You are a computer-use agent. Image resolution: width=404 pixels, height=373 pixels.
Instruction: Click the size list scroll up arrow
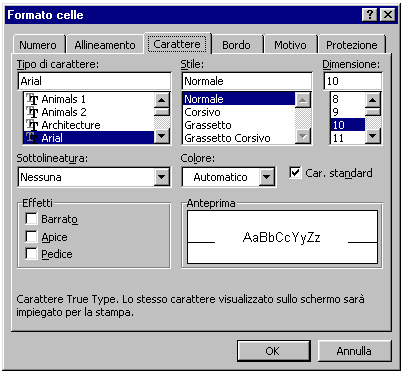click(x=373, y=100)
